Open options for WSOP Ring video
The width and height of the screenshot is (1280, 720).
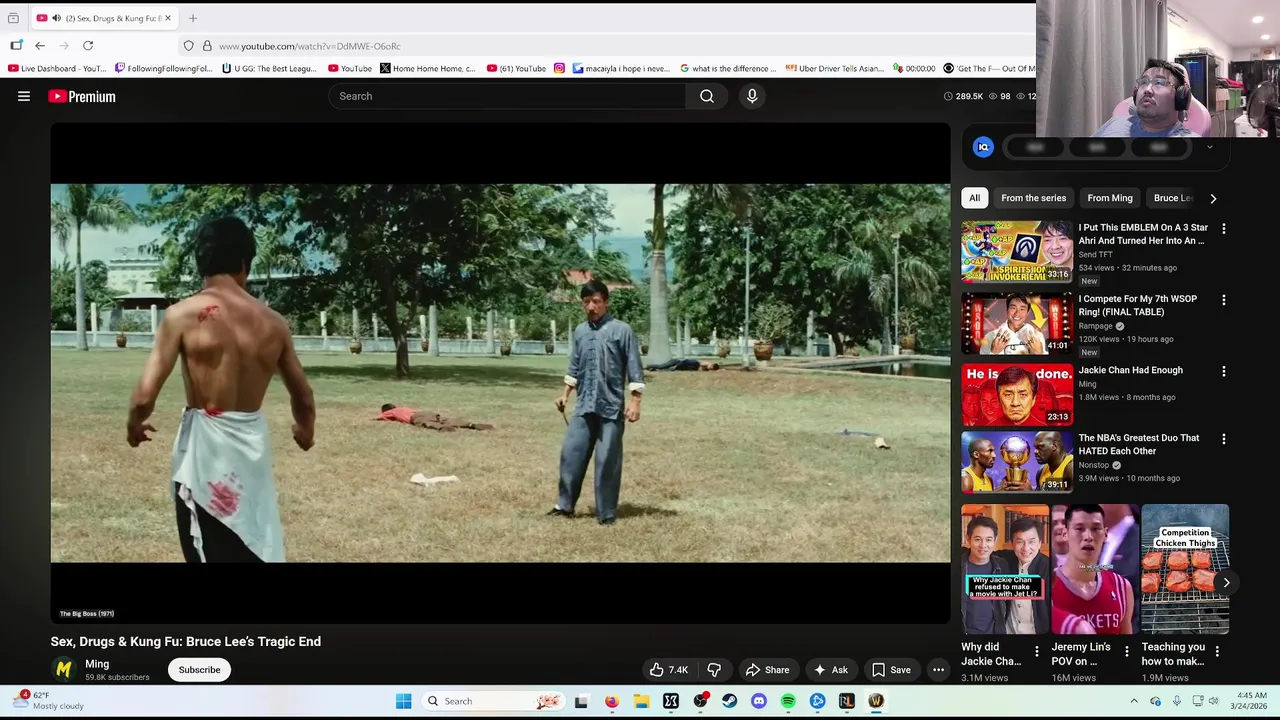1223,299
